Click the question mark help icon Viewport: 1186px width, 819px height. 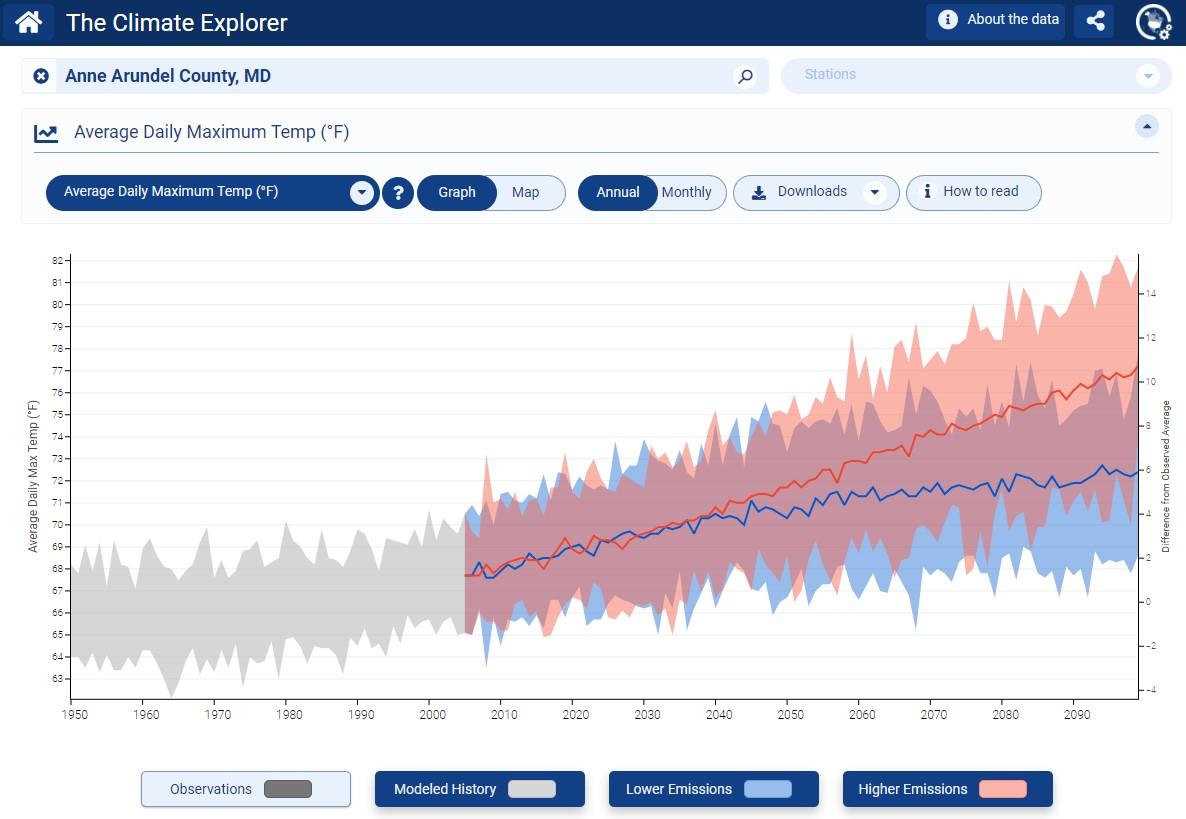pos(398,192)
